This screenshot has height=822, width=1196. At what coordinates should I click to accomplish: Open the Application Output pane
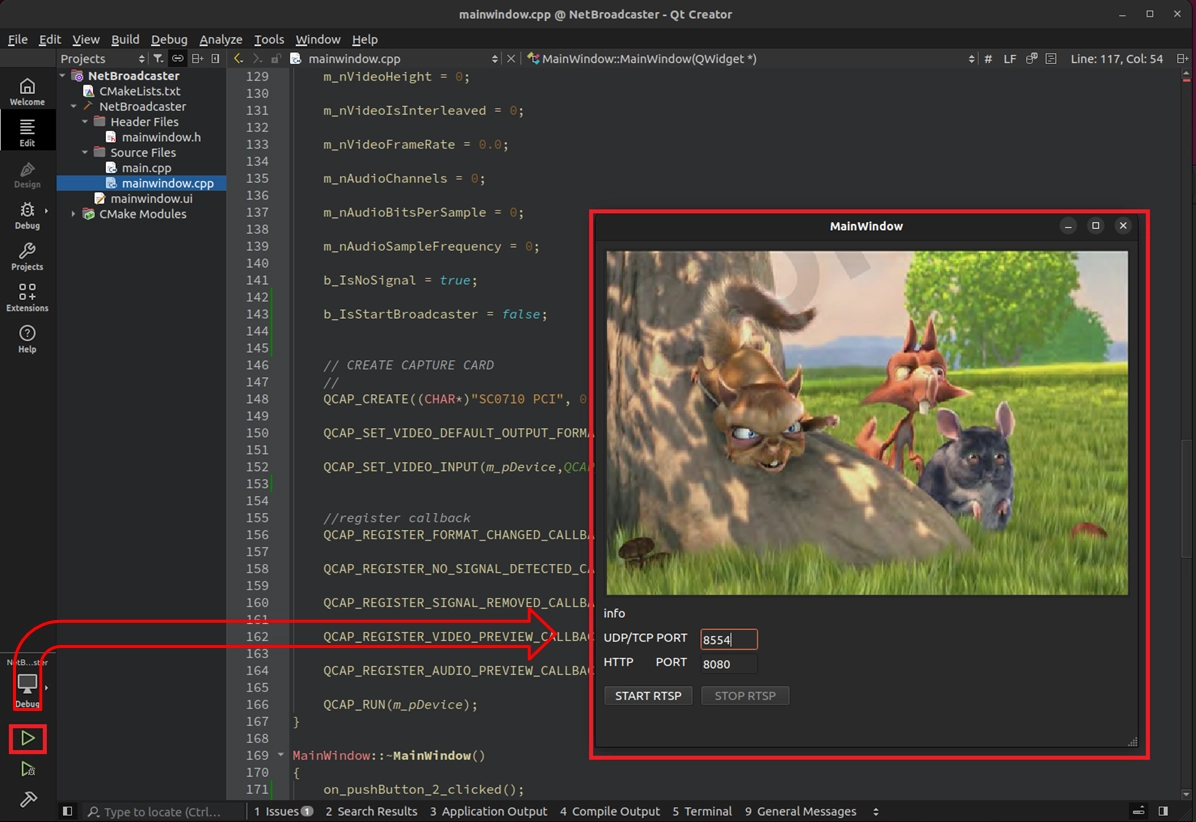pyautogui.click(x=488, y=811)
